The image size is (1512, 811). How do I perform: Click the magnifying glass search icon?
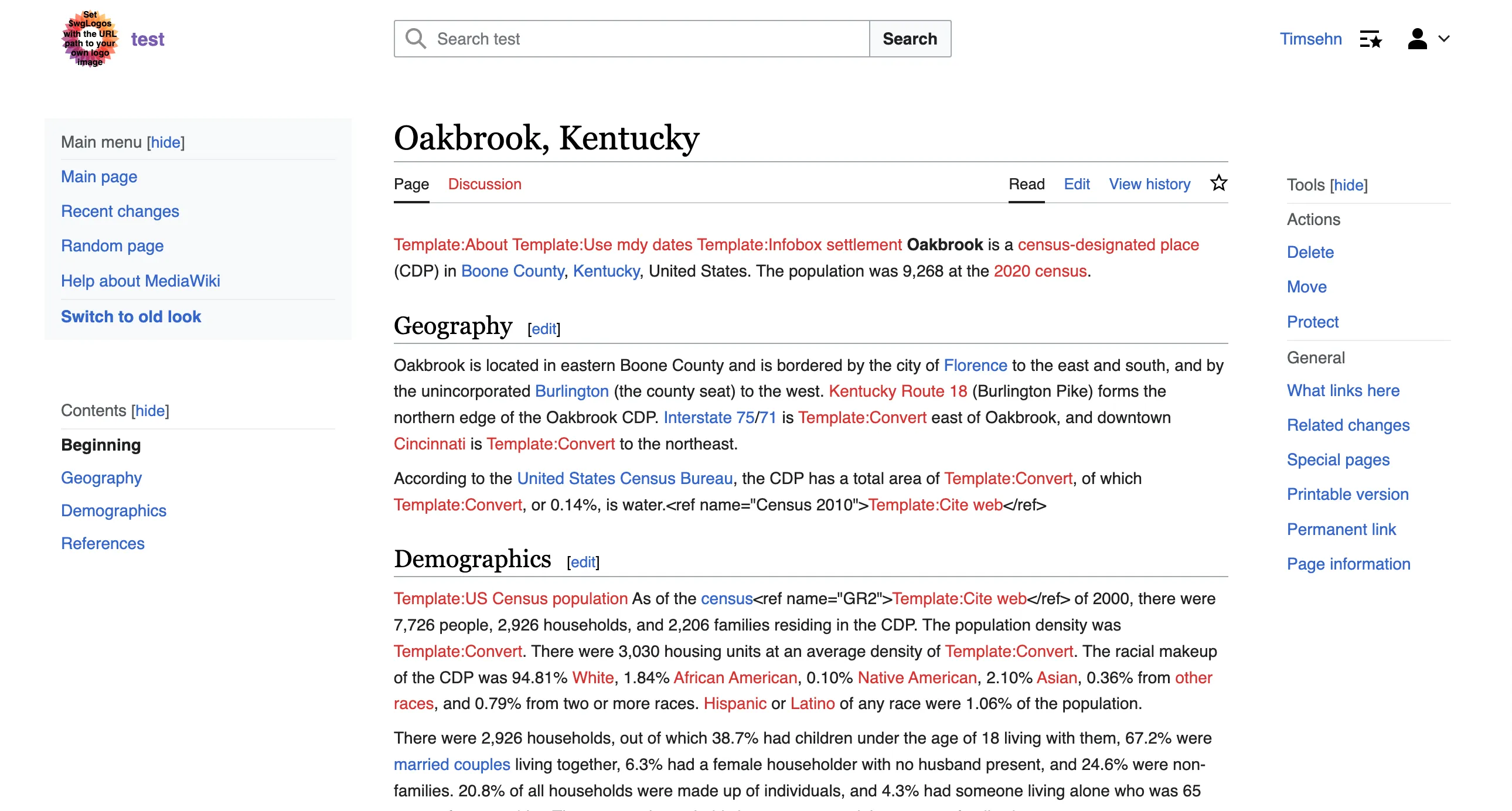click(x=416, y=38)
